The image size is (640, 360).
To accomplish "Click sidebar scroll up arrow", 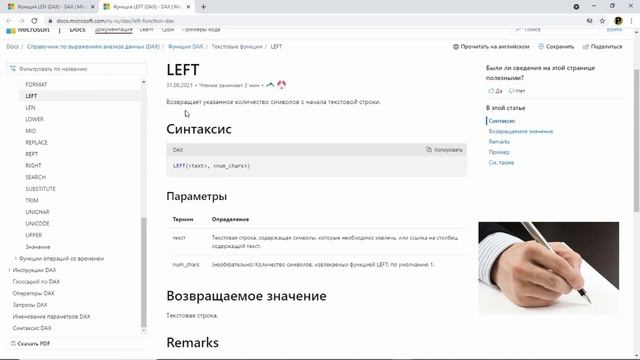I will (143, 82).
